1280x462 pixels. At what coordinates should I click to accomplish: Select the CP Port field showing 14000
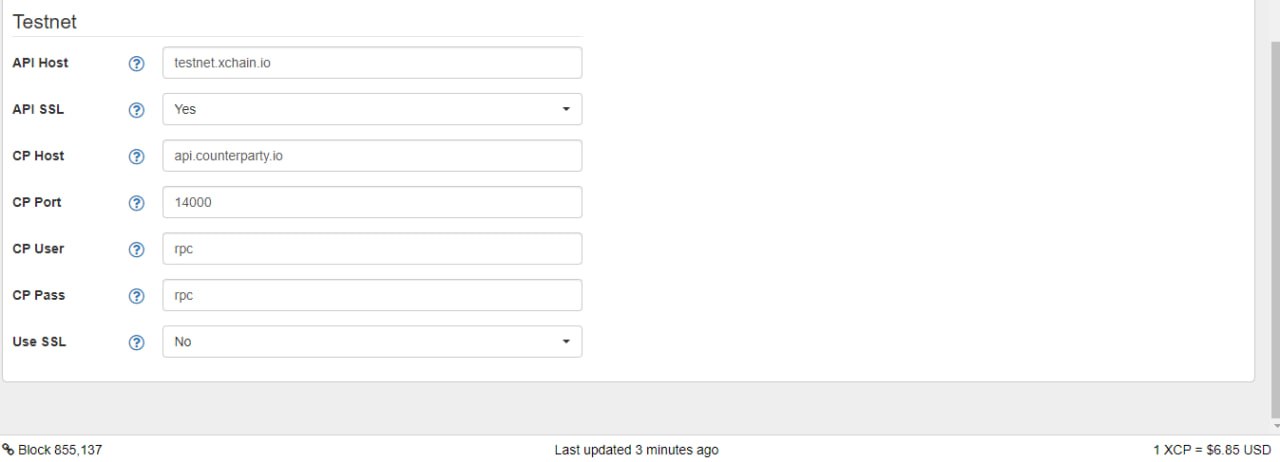[372, 202]
